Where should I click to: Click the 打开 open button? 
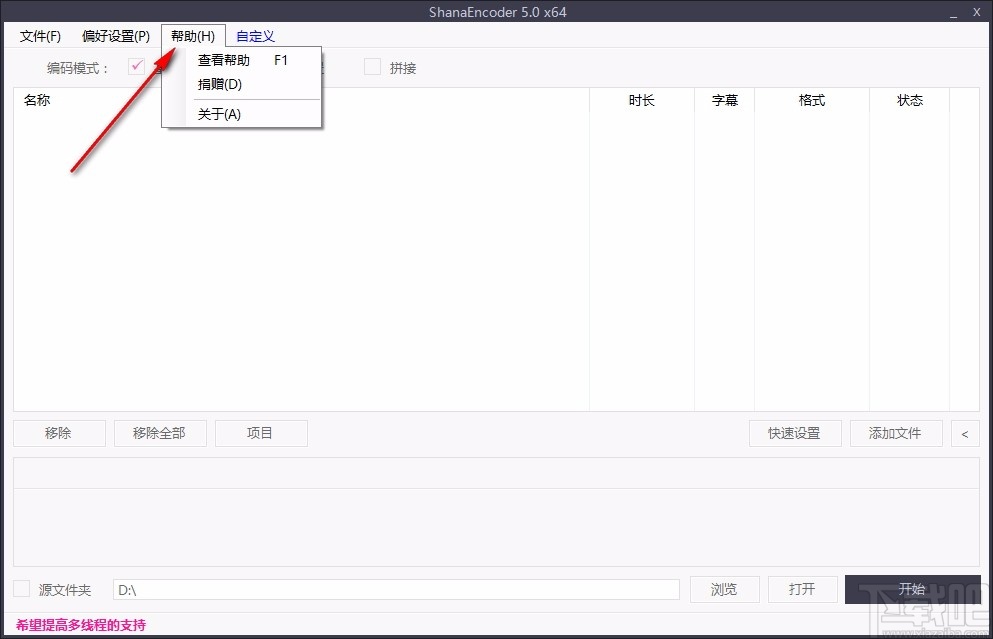(x=802, y=589)
